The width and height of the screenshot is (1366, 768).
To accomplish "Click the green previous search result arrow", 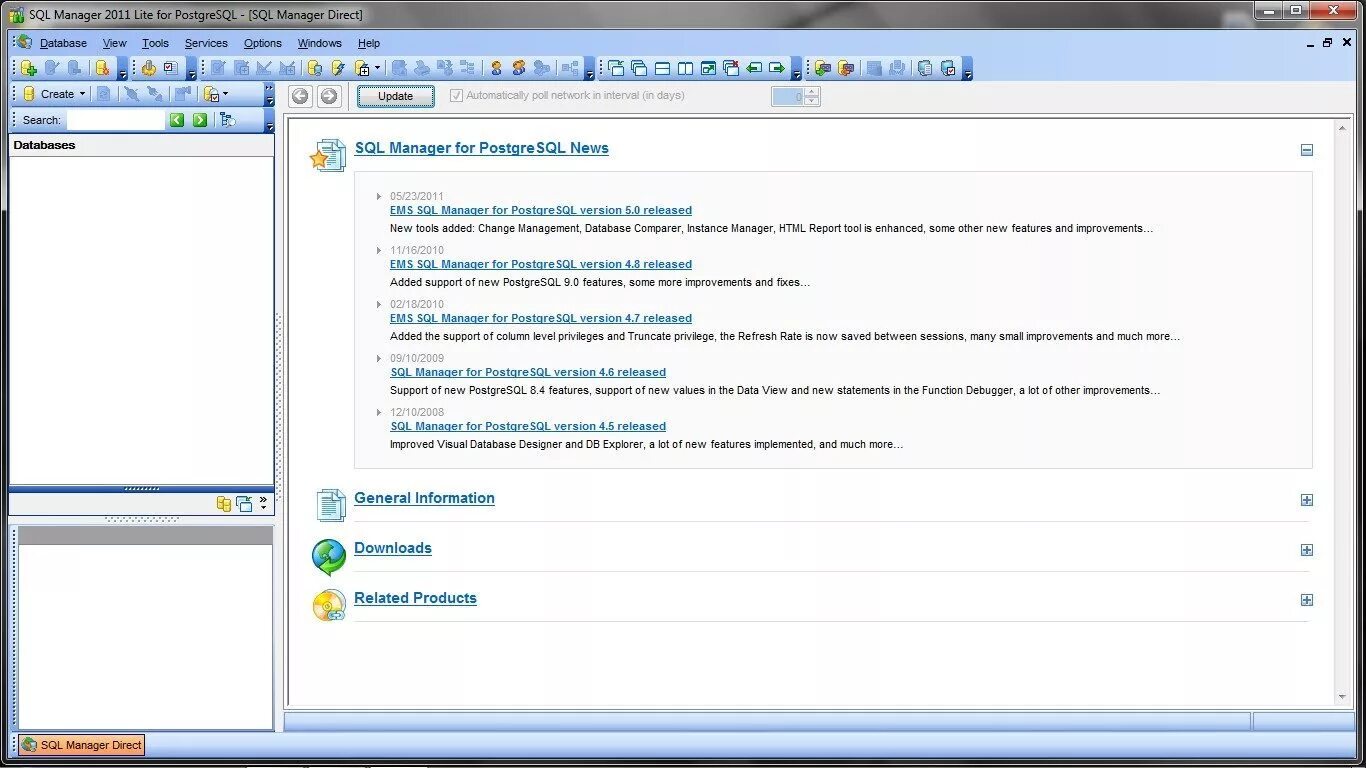I will tap(177, 120).
